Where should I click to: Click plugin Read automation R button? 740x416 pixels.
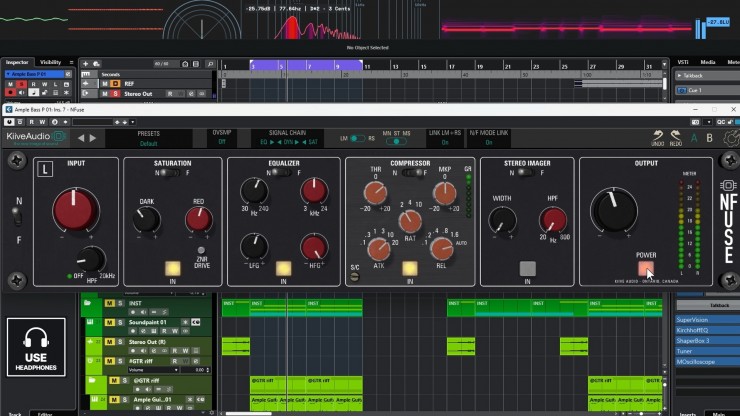(x=32, y=122)
